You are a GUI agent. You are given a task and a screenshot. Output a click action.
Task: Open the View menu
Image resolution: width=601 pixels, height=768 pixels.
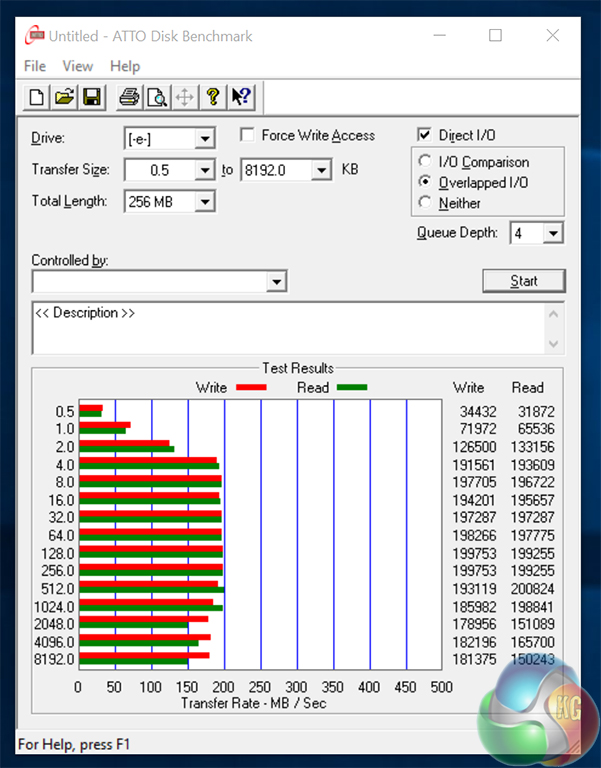(x=77, y=66)
